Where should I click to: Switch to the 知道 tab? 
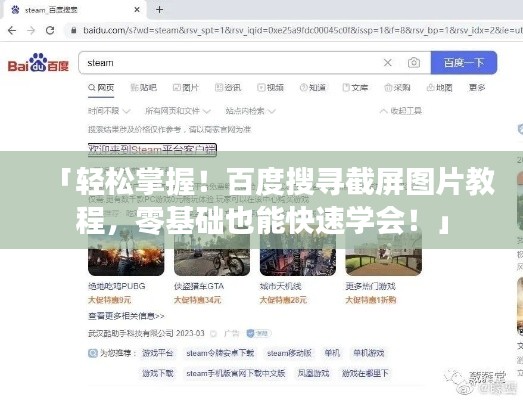click(313, 87)
